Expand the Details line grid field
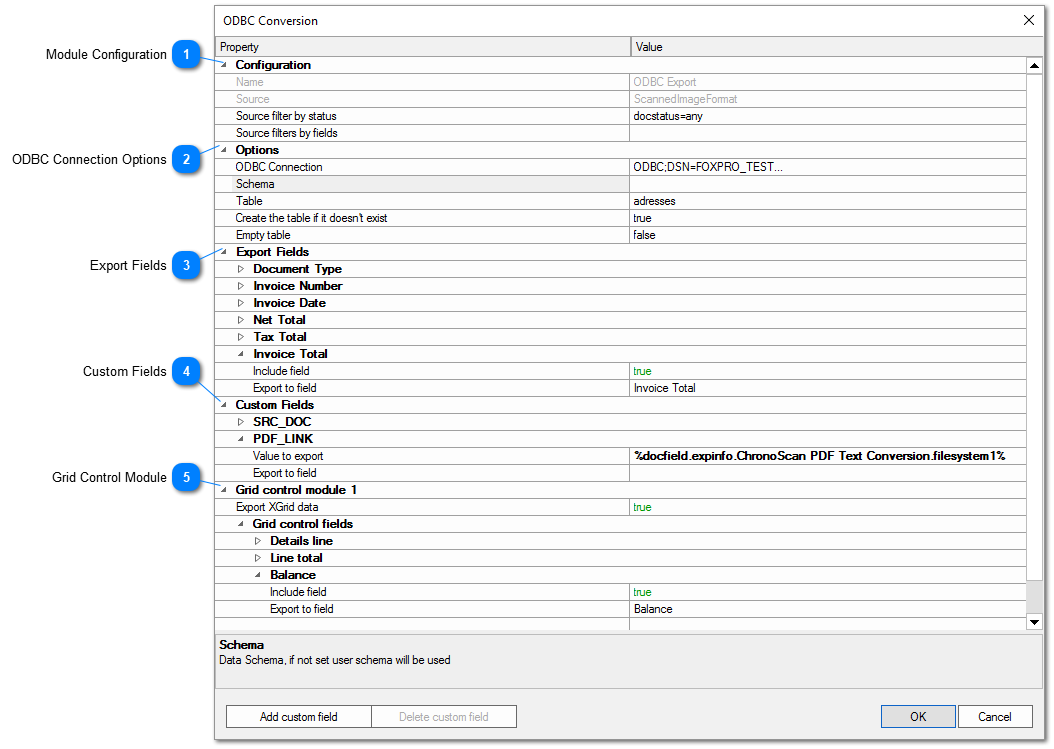This screenshot has width=1054, height=749. click(257, 541)
